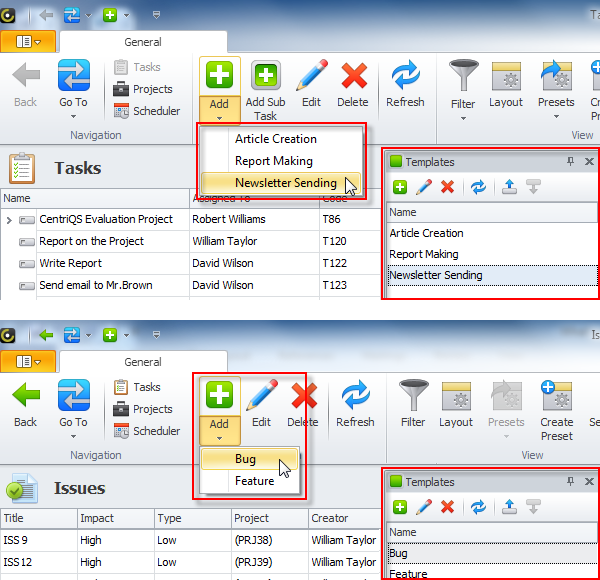Add new template in the Tasks Templates panel
Image resolution: width=600 pixels, height=580 pixels.
pyautogui.click(x=399, y=187)
